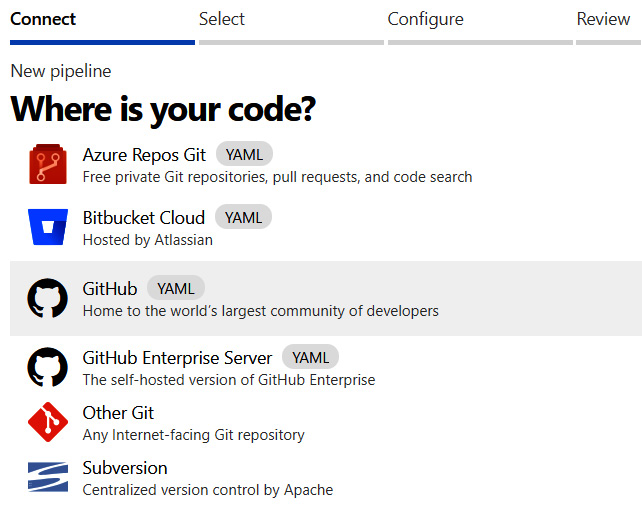The width and height of the screenshot is (642, 511).
Task: Click the YAML badge next to Azure Repos Git
Action: point(244,154)
